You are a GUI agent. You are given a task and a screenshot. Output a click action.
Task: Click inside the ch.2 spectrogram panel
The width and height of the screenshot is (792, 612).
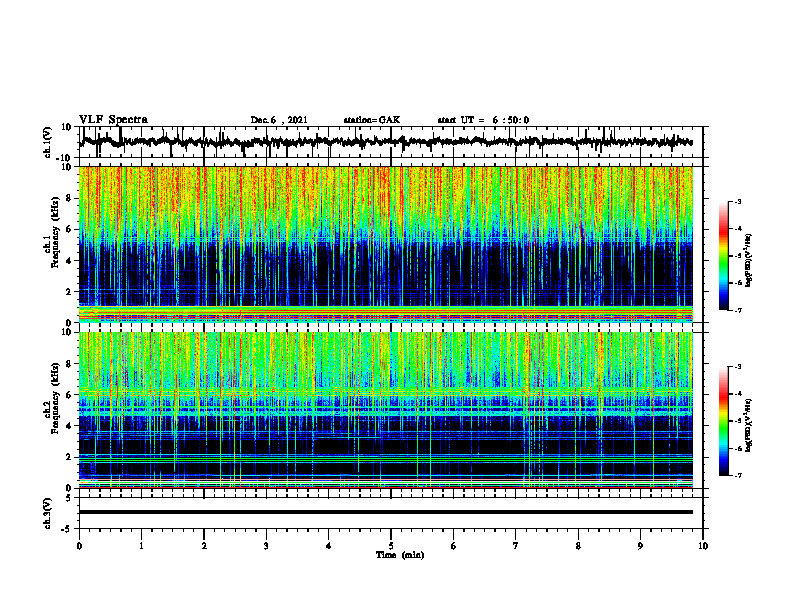[x=386, y=410]
